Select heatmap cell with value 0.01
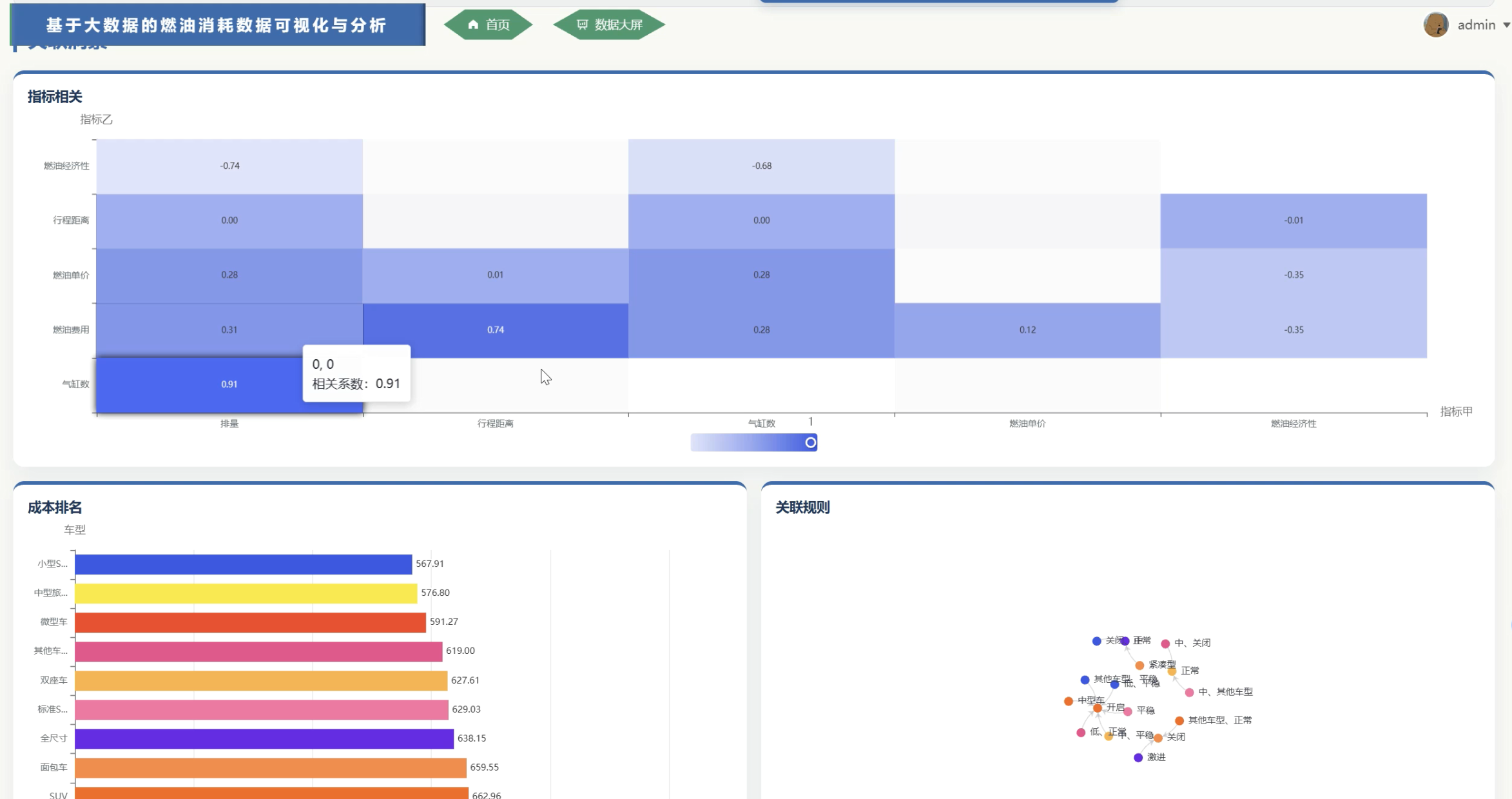 pos(496,275)
